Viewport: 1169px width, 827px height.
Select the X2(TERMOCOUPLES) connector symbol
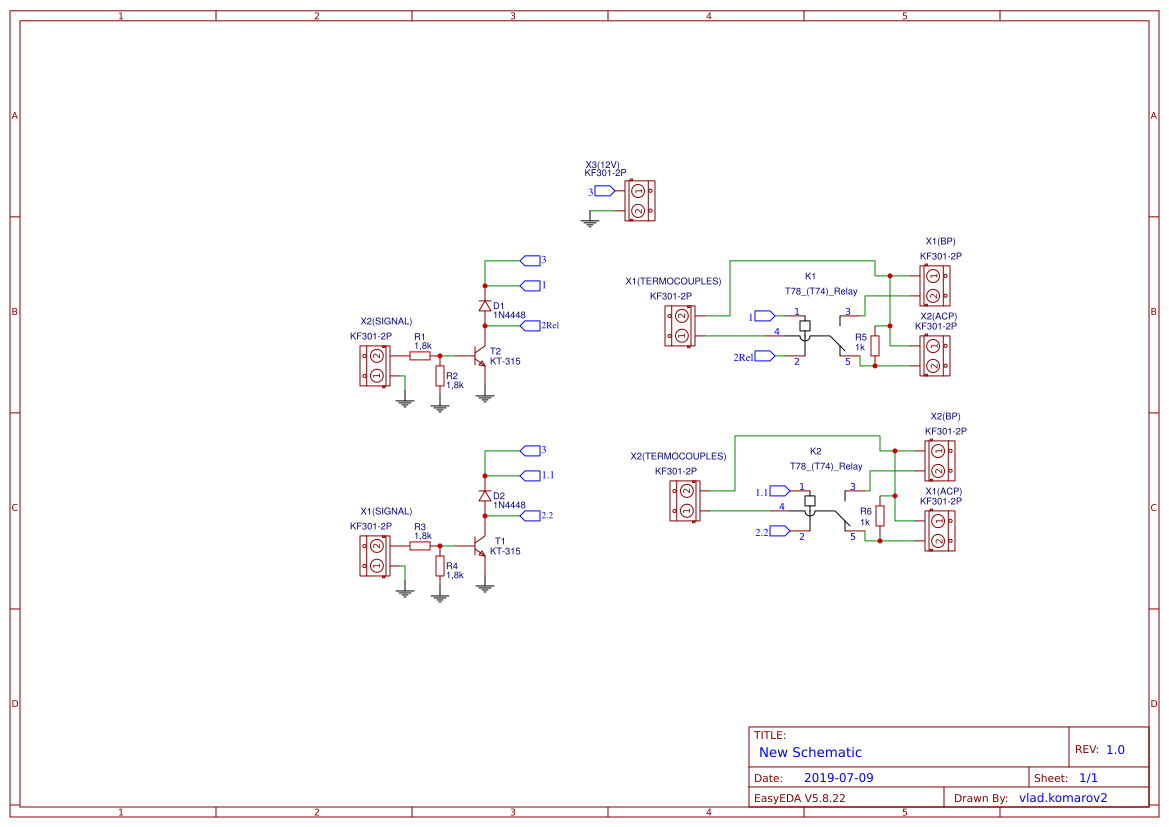(x=685, y=500)
